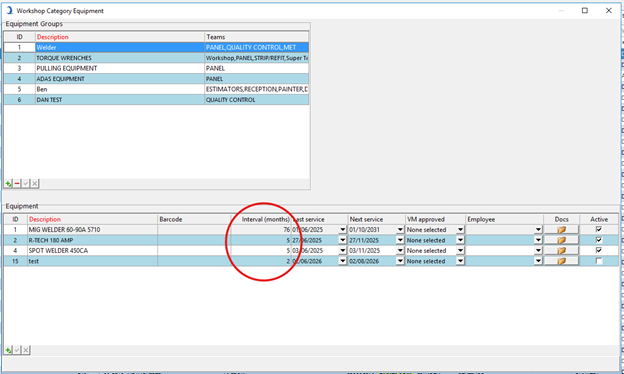Toggle Active checkbox for MIG WELDER 60-90A 5710
This screenshot has height=374, width=624.
[599, 229]
